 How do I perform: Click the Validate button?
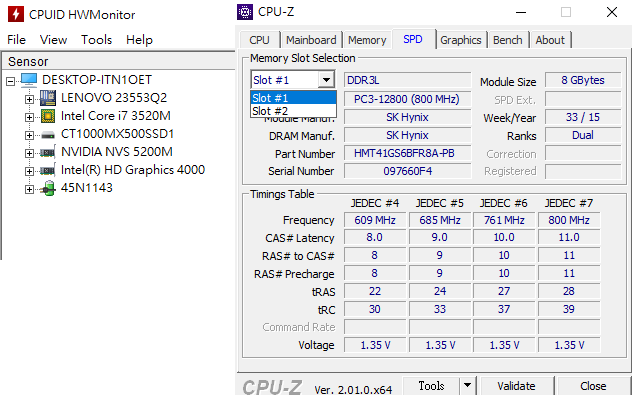point(516,386)
